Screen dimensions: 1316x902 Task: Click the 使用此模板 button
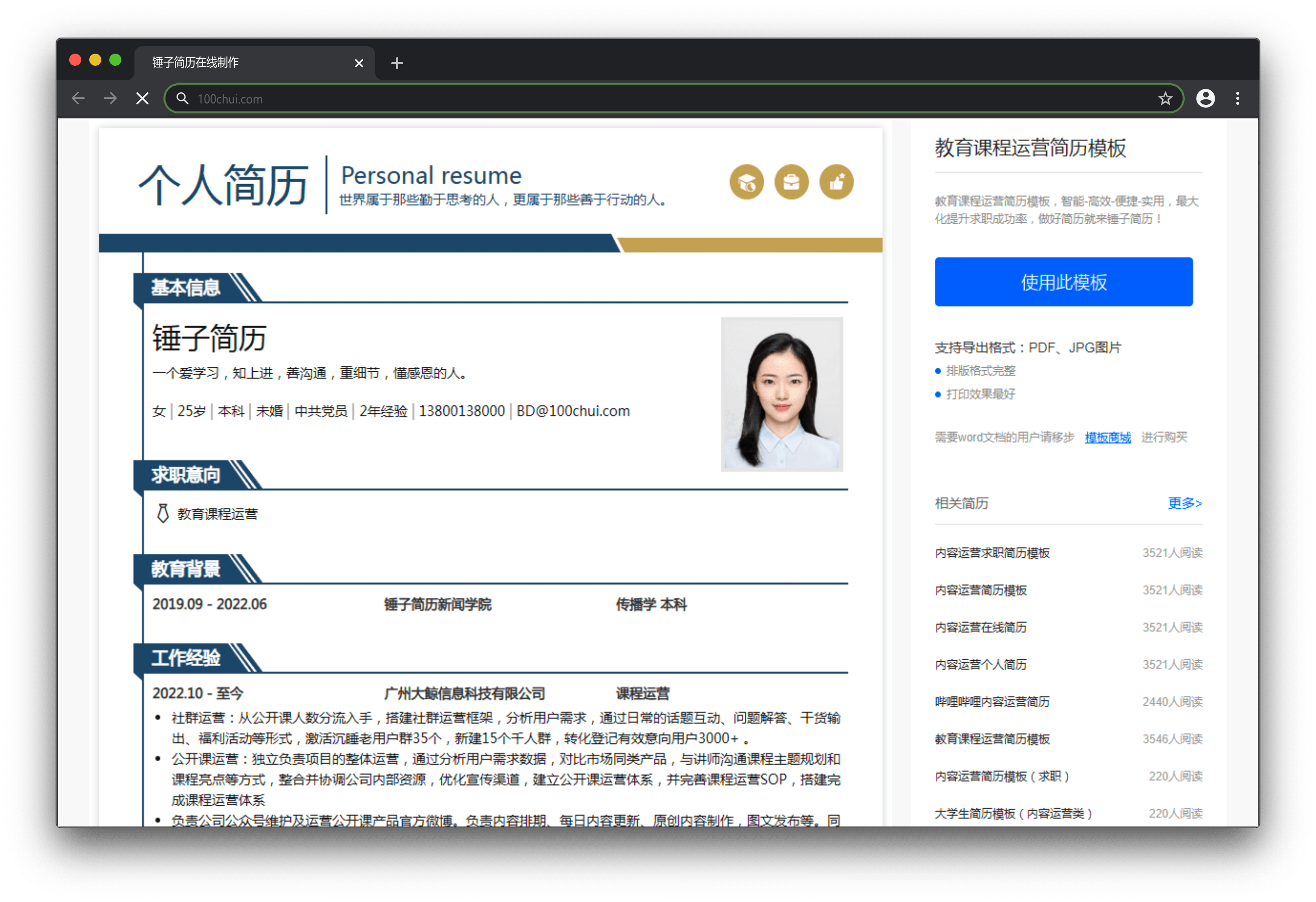point(1063,281)
